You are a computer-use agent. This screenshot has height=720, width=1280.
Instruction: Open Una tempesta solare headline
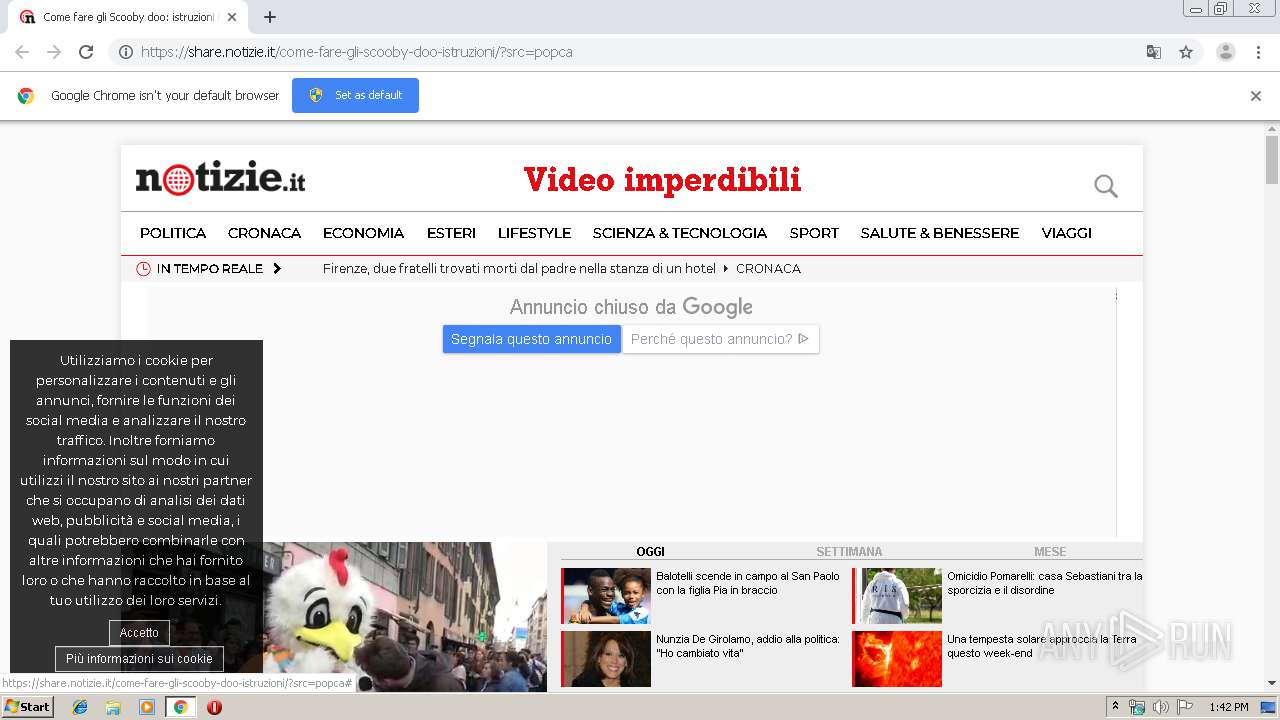(x=1042, y=646)
